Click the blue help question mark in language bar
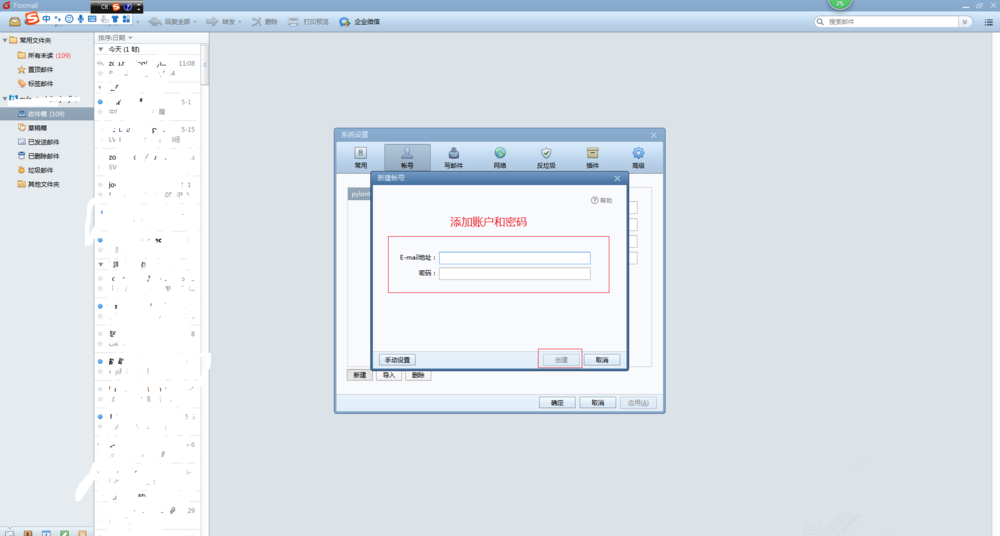The width and height of the screenshot is (1000, 536). [x=128, y=7]
